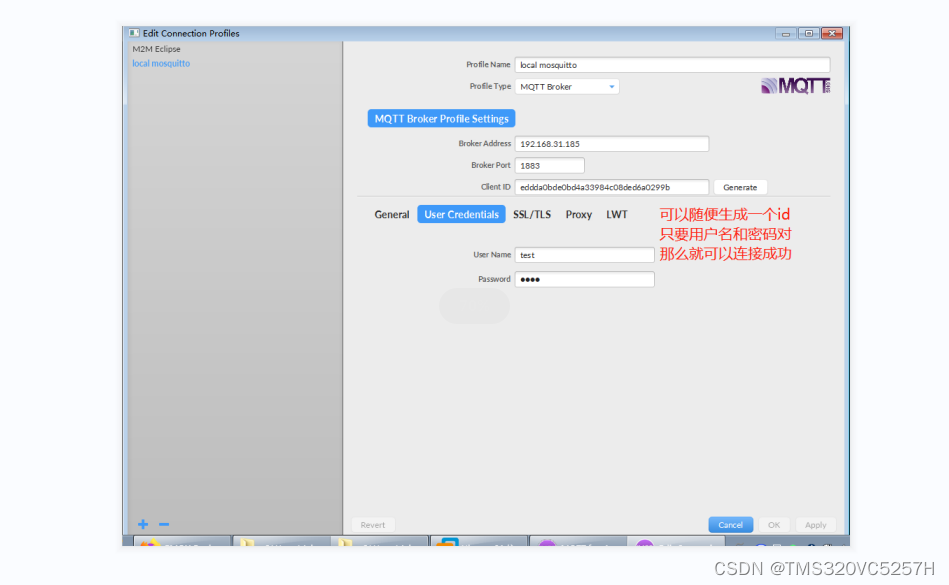Image resolution: width=949 pixels, height=585 pixels.
Task: Click the User Name field
Action: tap(584, 255)
